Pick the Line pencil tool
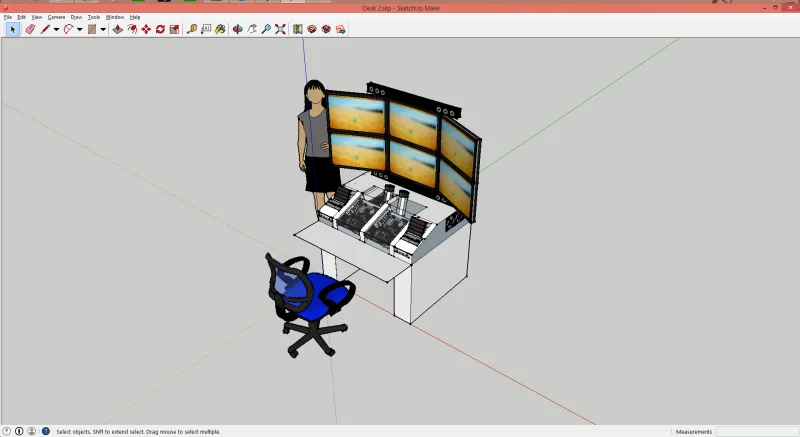This screenshot has height=437, width=800. (45, 29)
